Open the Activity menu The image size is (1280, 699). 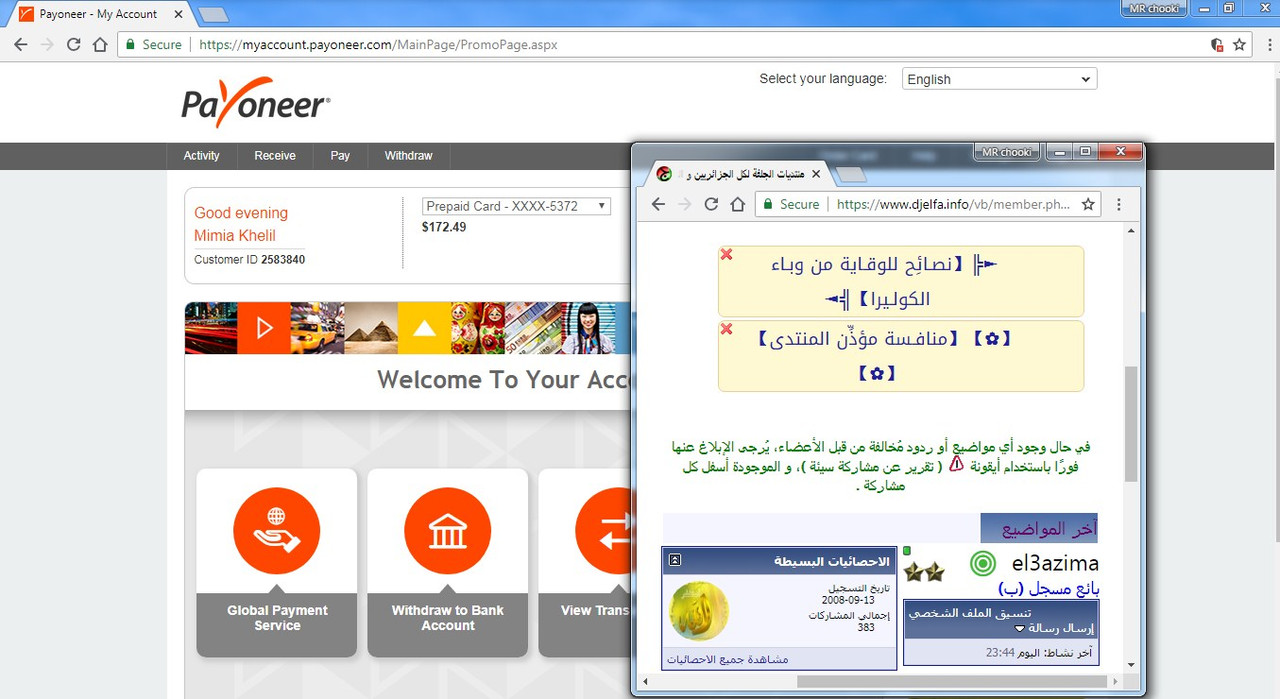tap(201, 156)
